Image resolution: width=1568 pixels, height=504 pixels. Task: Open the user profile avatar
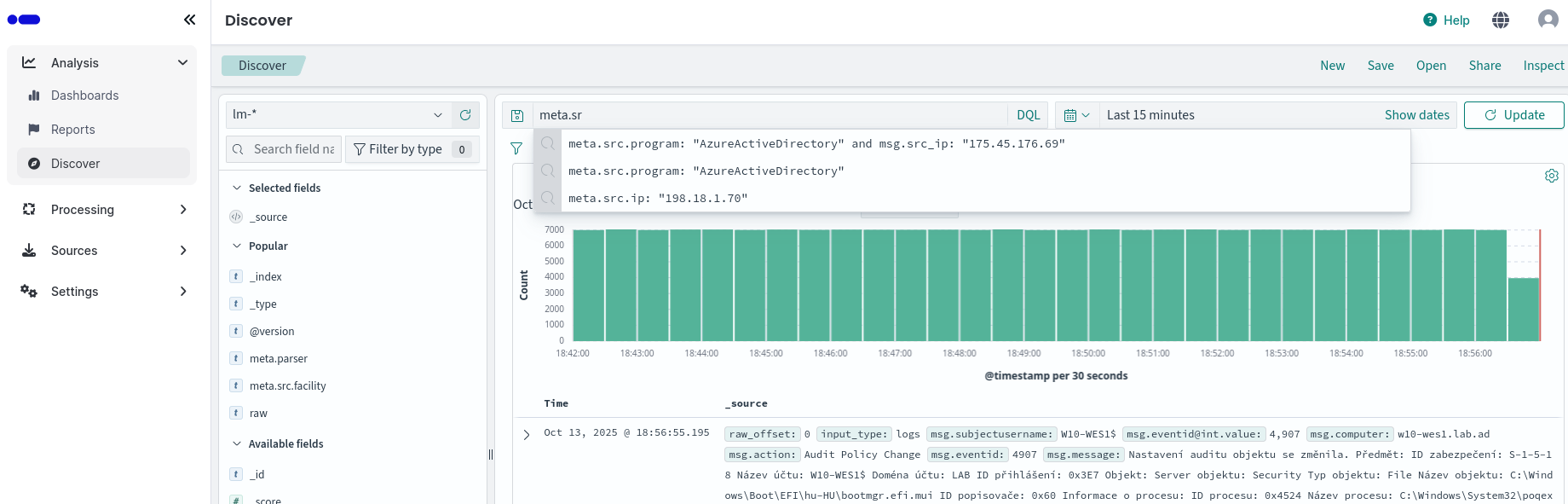pyautogui.click(x=1548, y=20)
